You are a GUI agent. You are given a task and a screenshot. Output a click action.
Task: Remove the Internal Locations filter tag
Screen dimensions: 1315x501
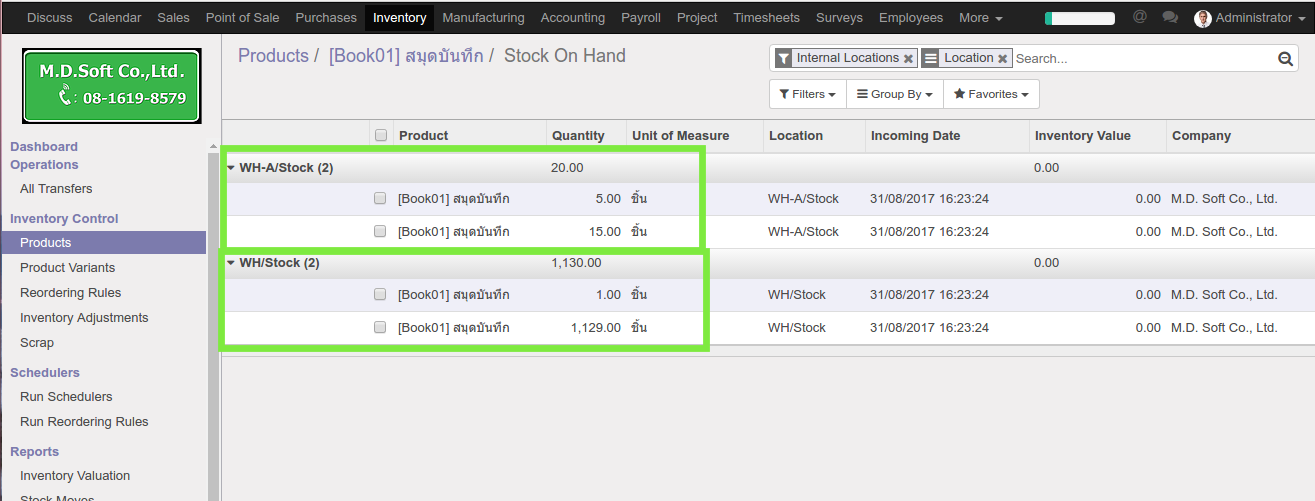pyautogui.click(x=908, y=59)
